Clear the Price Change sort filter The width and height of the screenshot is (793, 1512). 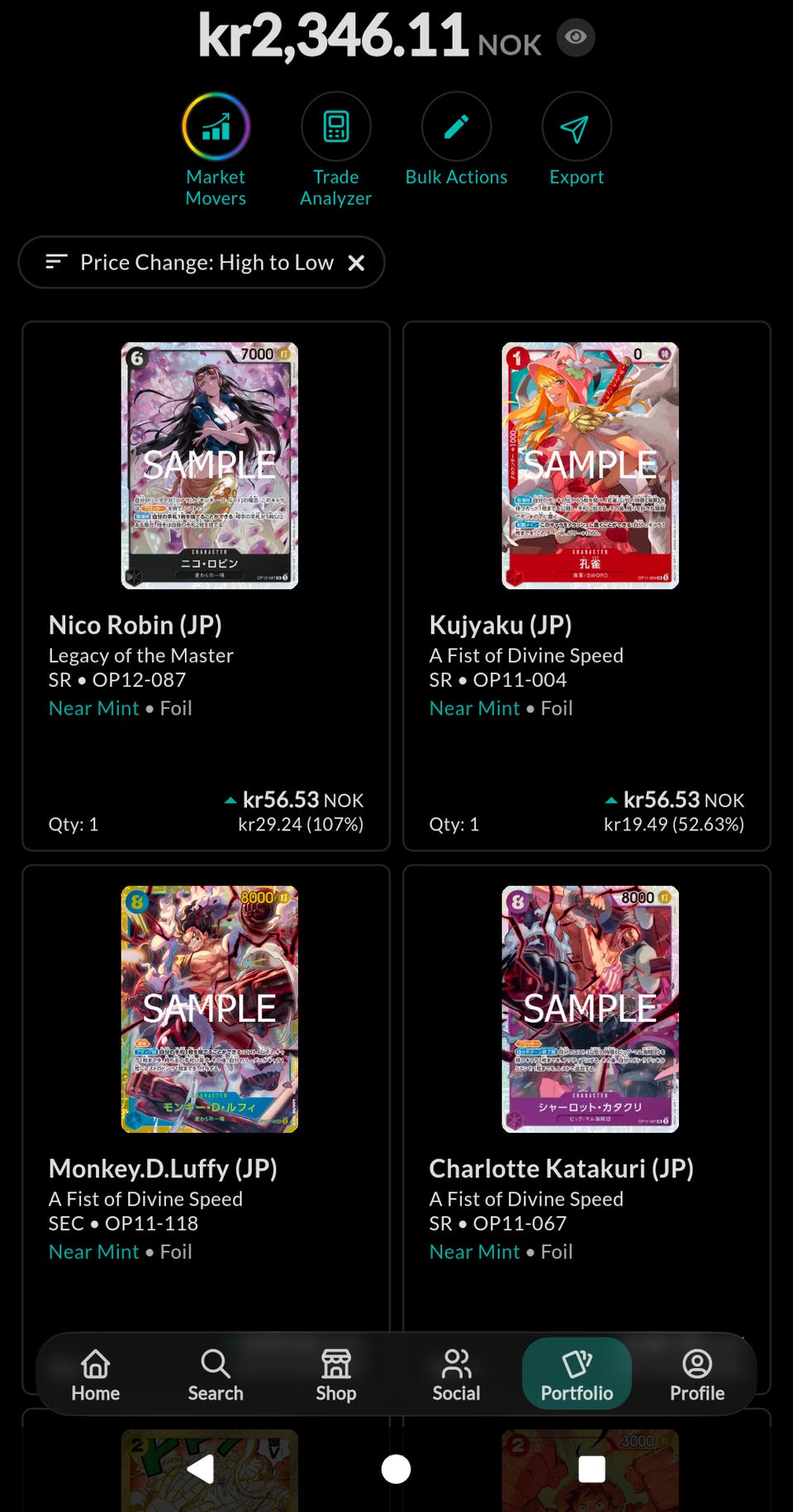pos(356,263)
